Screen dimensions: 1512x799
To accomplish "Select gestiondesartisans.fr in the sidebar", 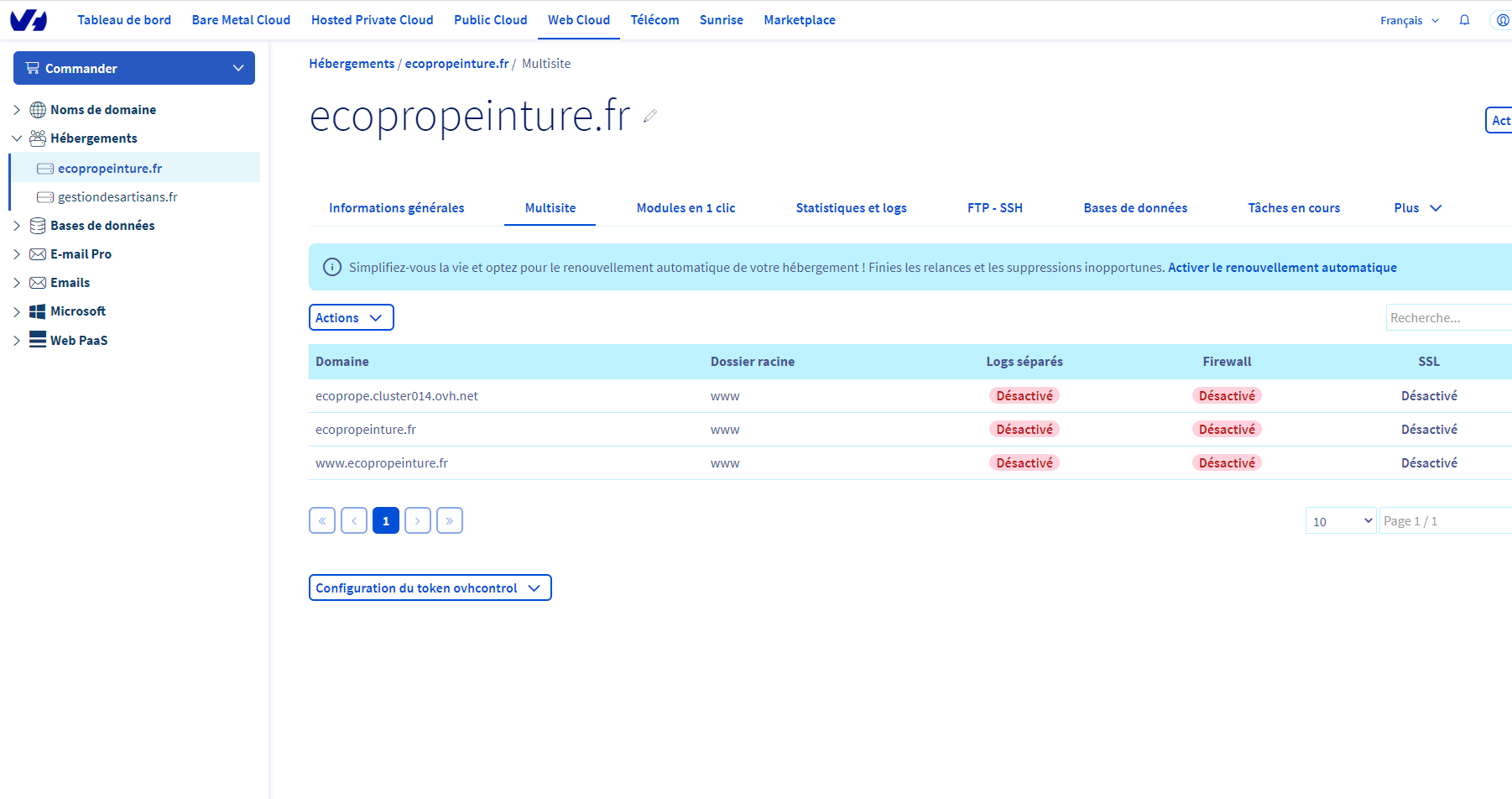I will (x=117, y=197).
